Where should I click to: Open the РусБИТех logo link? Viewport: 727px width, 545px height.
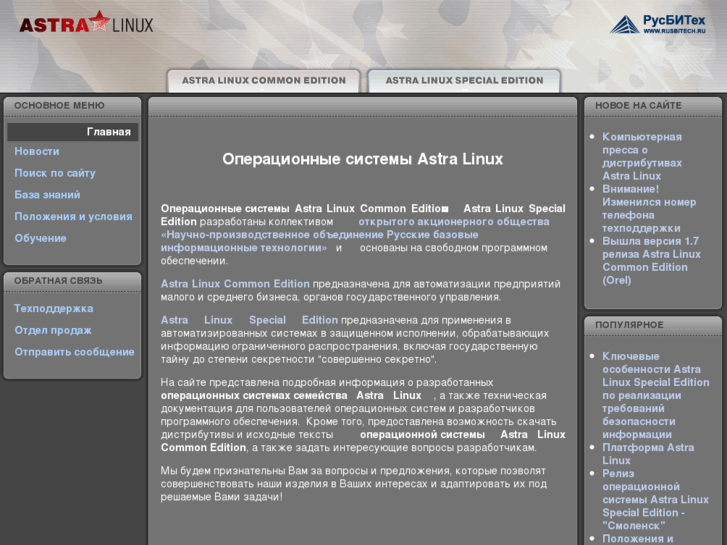click(x=657, y=24)
